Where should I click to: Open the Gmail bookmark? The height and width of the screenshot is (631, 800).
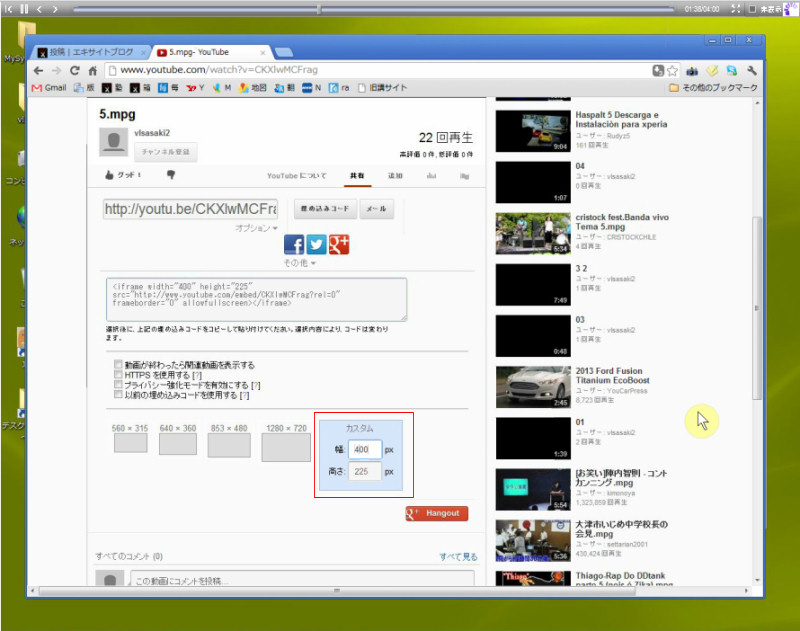point(49,88)
